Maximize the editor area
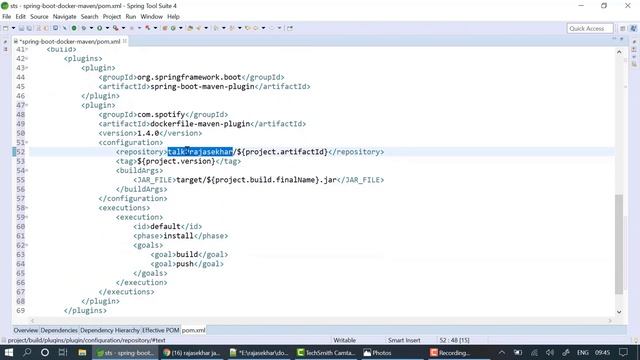Image resolution: width=640 pixels, height=360 pixels. (622, 39)
